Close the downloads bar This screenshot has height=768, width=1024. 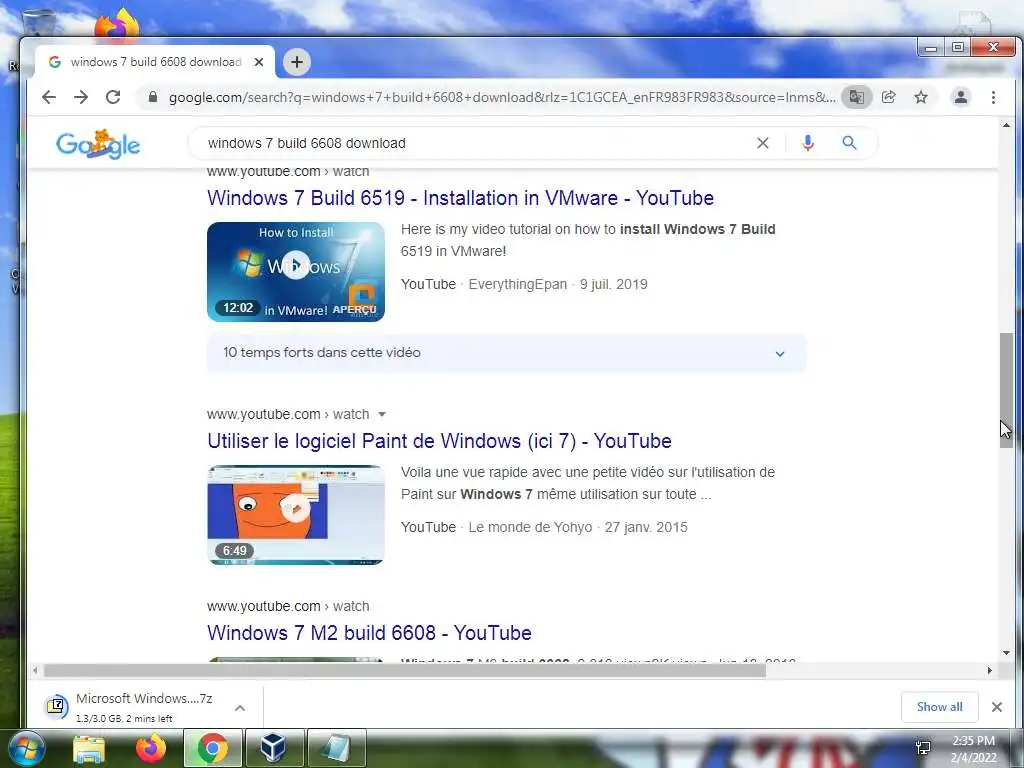click(x=997, y=707)
